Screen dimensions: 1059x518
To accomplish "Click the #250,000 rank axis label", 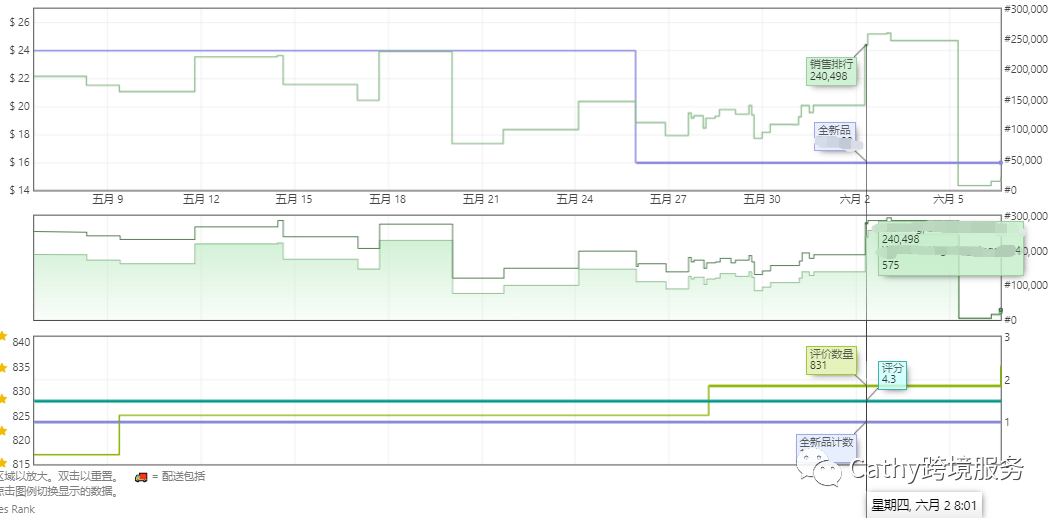I will click(x=1026, y=38).
